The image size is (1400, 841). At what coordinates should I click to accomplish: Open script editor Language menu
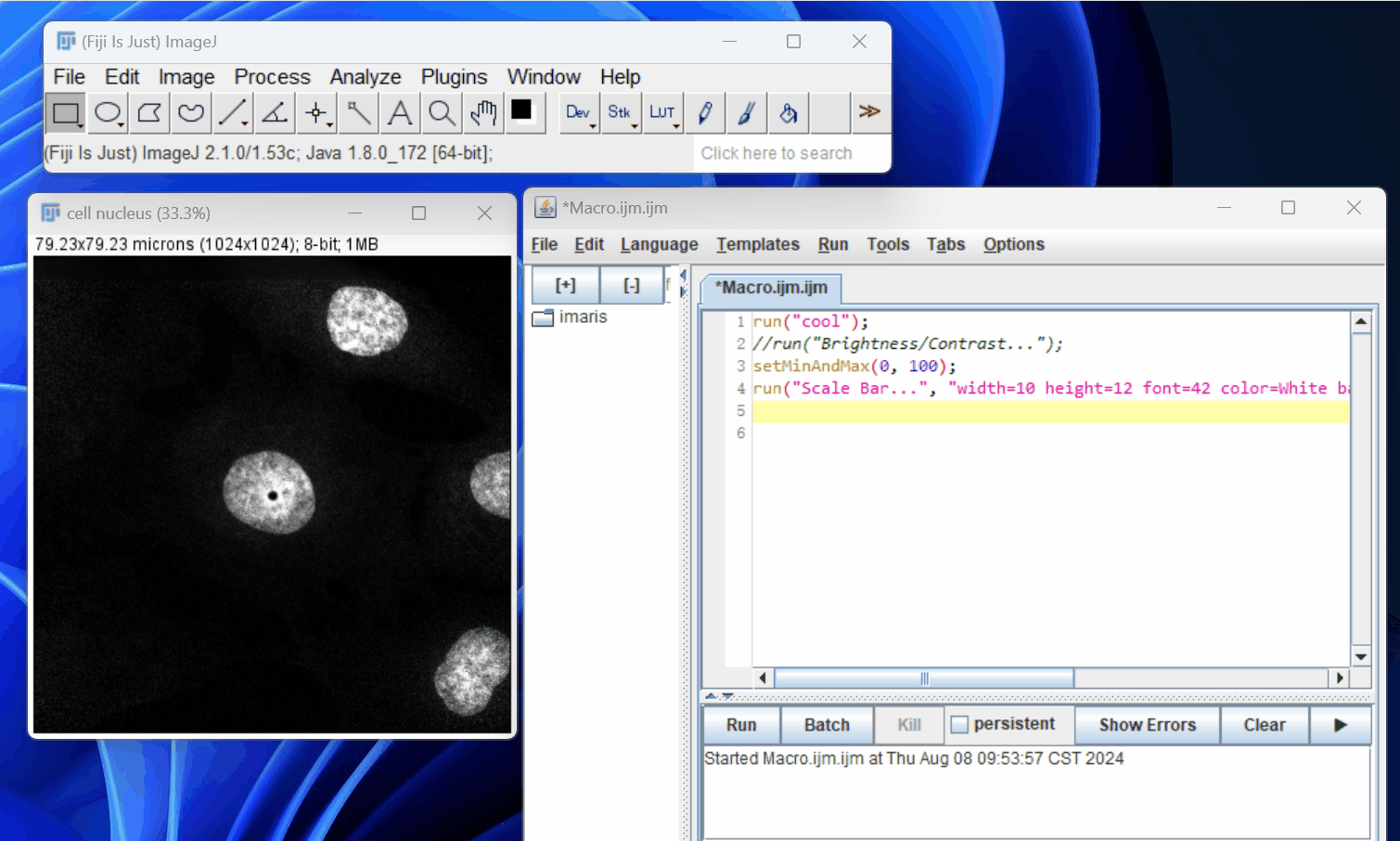point(660,244)
